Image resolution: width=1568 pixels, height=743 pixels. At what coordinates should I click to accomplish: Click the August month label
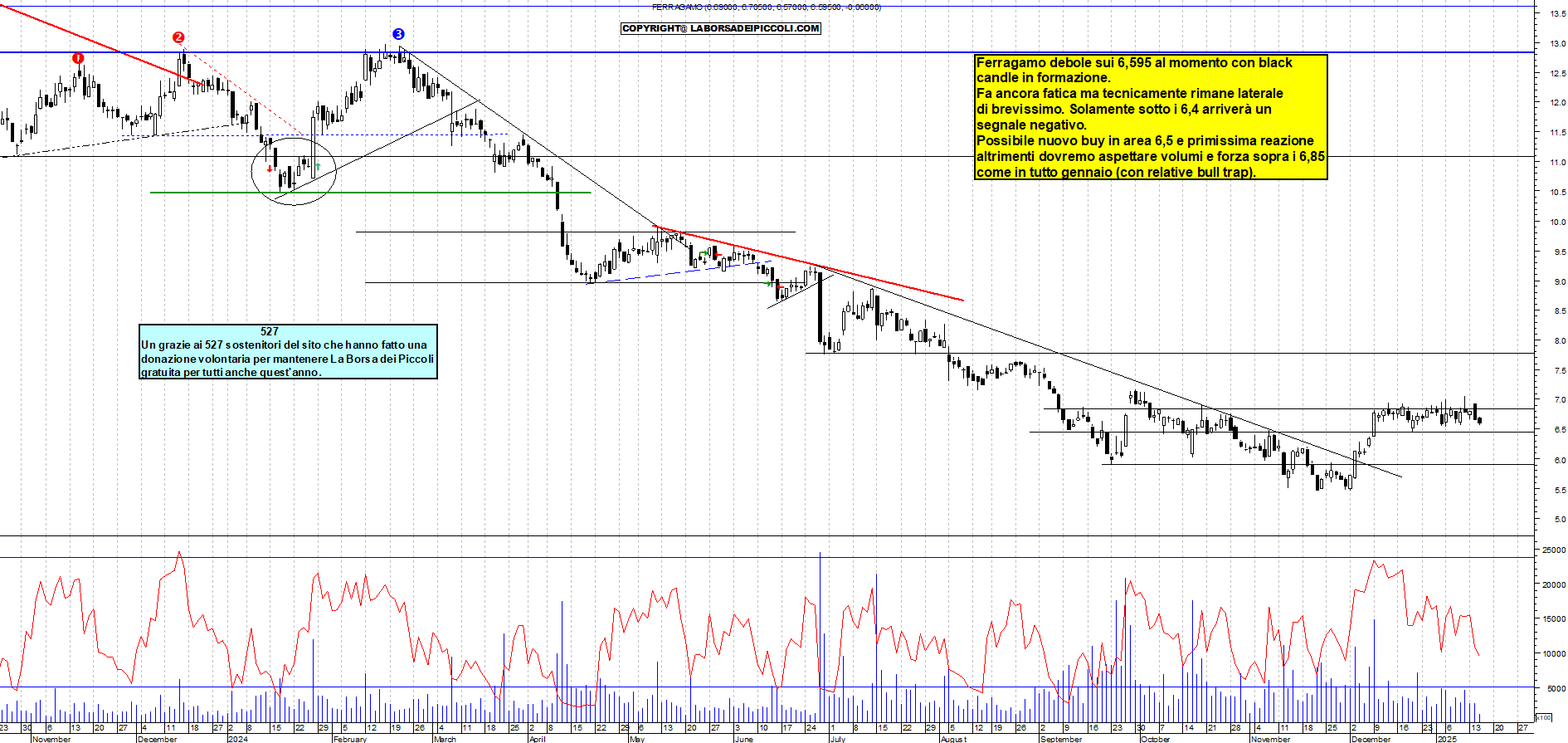(954, 739)
